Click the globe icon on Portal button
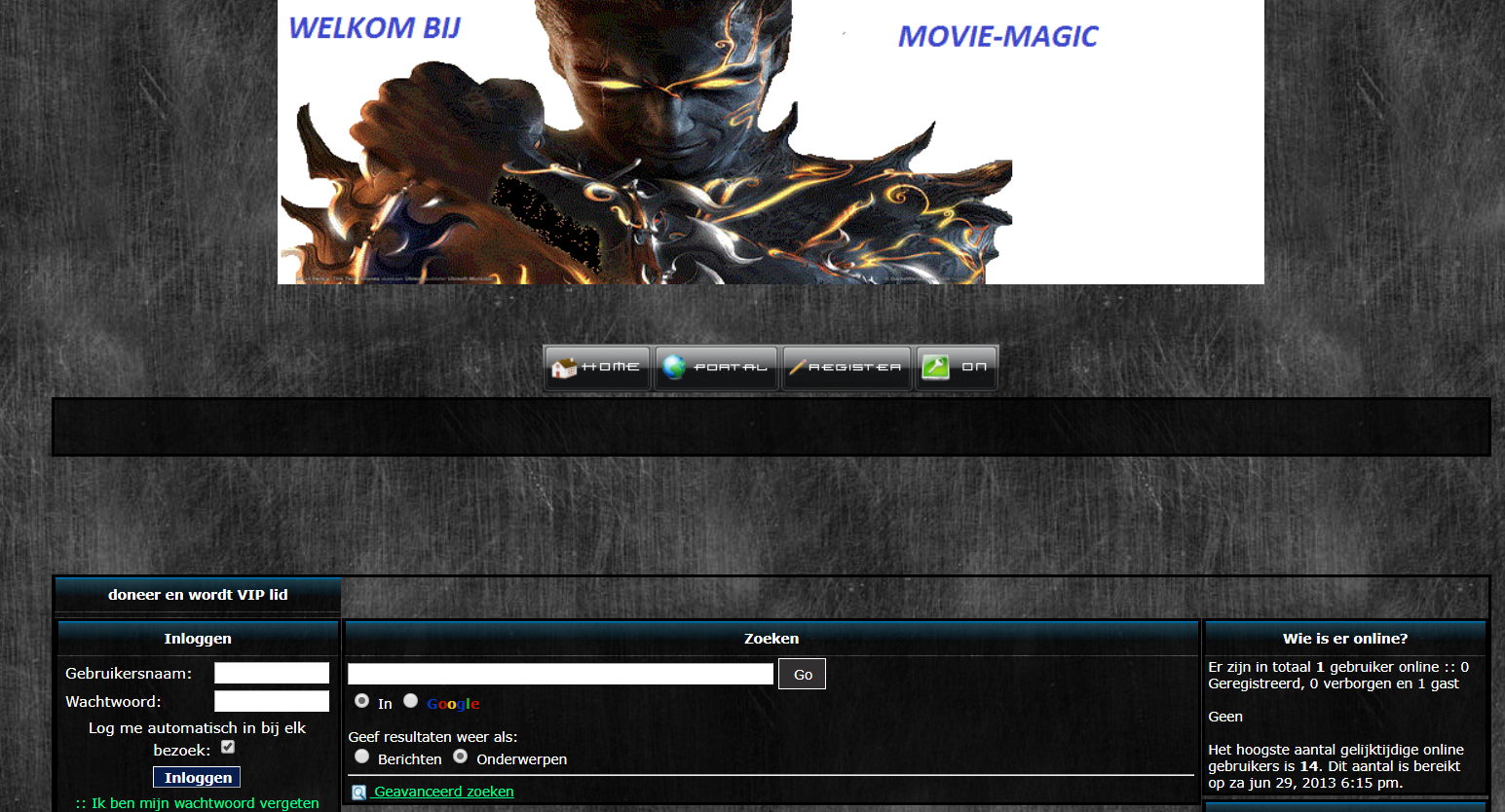Viewport: 1505px width, 812px height. [674, 367]
